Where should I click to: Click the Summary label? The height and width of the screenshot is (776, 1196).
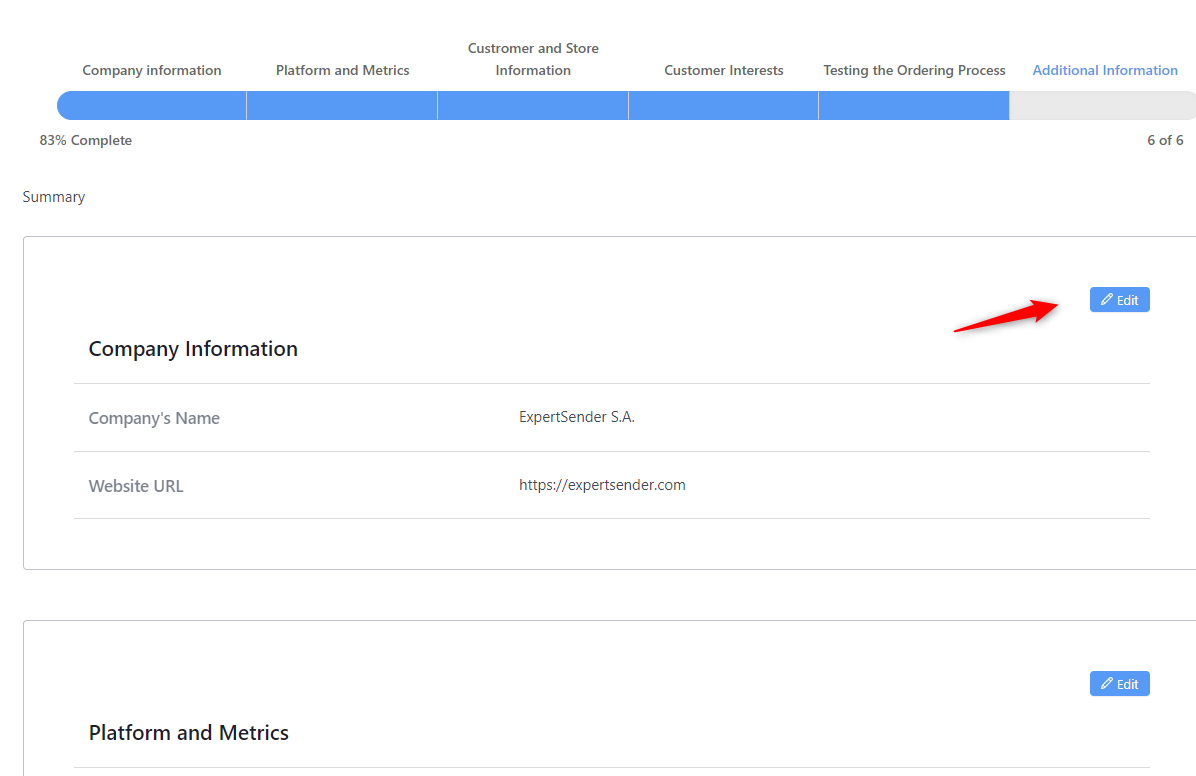click(54, 197)
